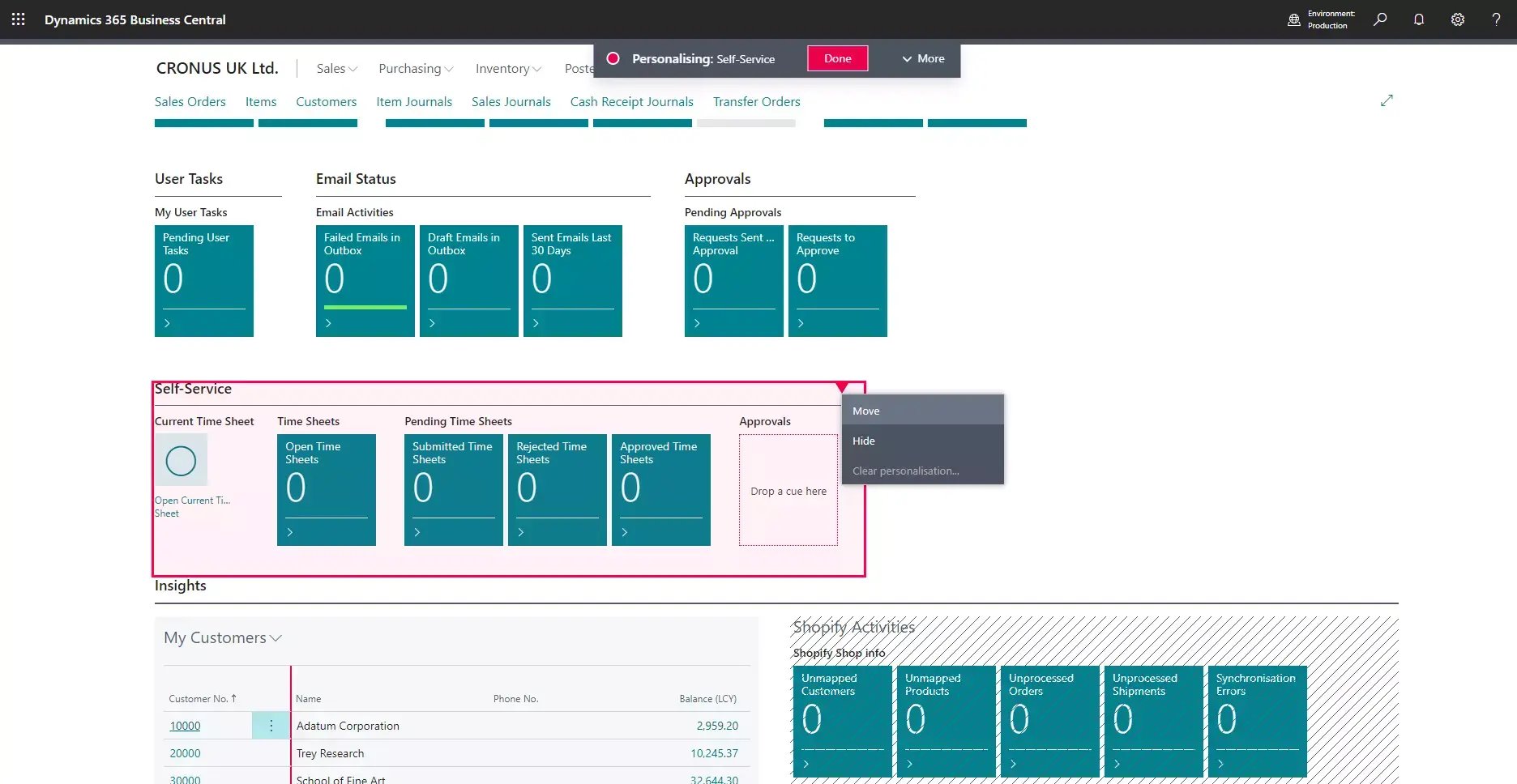This screenshot has width=1517, height=784.
Task: Open row options for customer 10000
Action: pyautogui.click(x=271, y=726)
